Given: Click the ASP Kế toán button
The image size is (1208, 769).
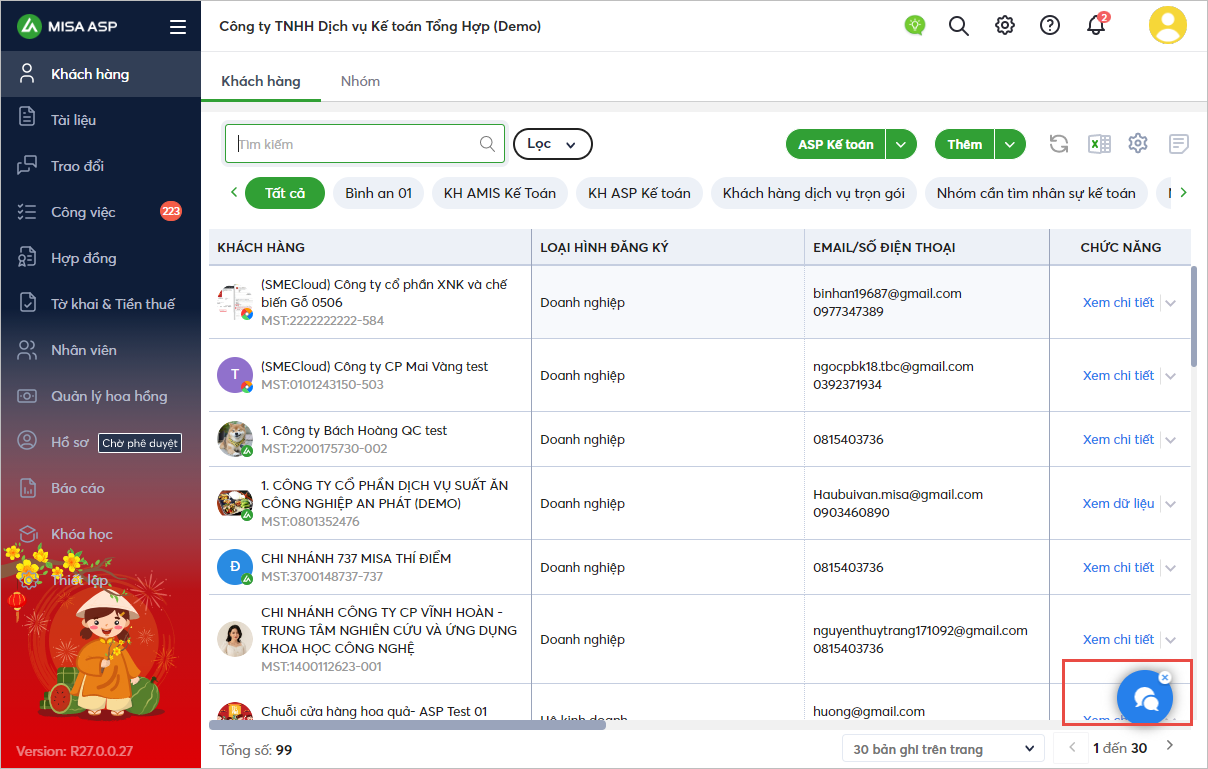Looking at the screenshot, I should [836, 144].
